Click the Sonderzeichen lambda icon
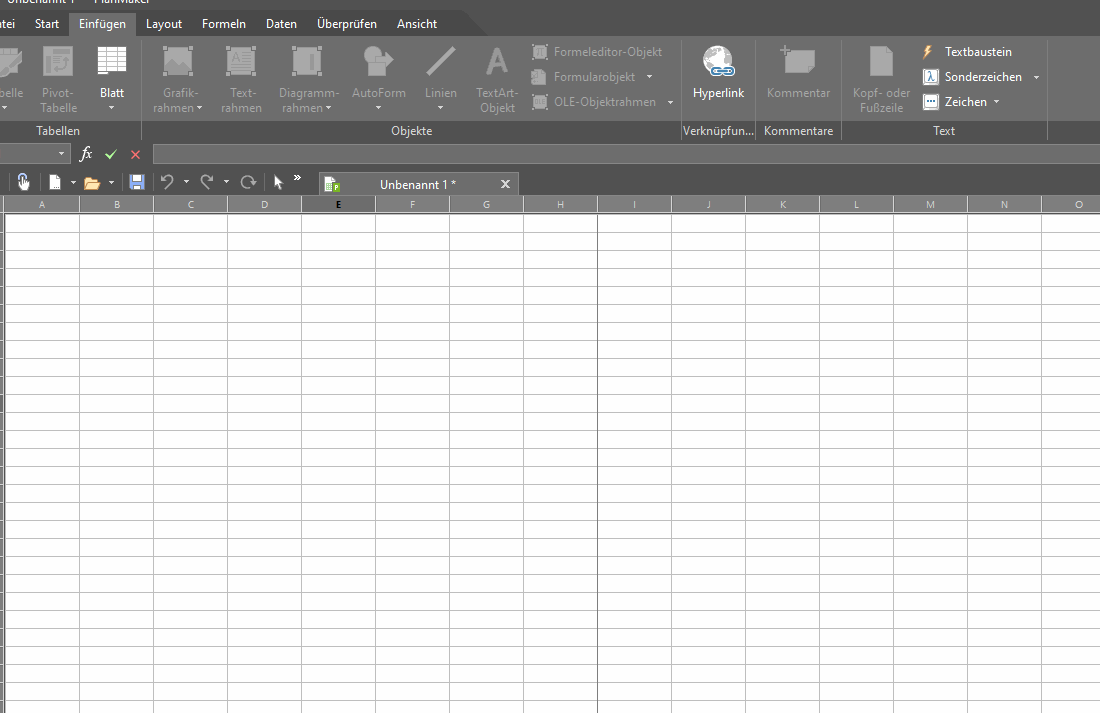Screen dimensions: 1100x713 (x=931, y=76)
